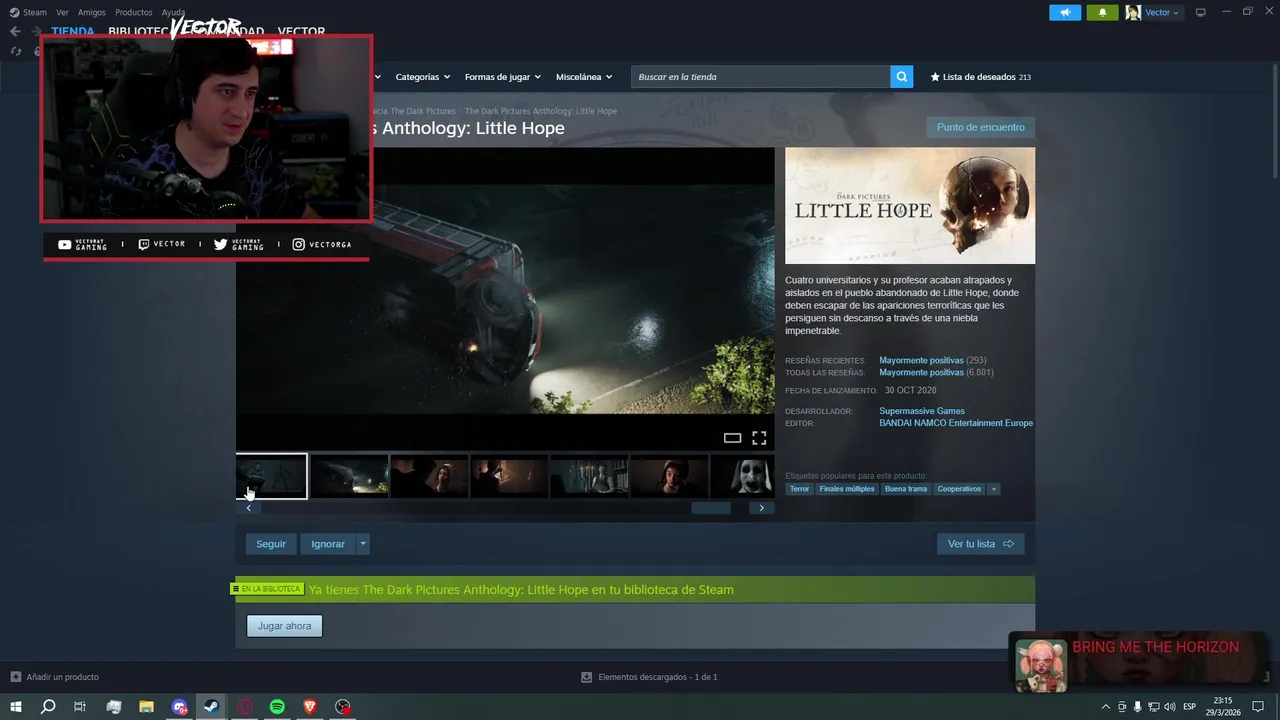Open Brave browser from taskbar
Screen dimensions: 1280x720
[310, 707]
